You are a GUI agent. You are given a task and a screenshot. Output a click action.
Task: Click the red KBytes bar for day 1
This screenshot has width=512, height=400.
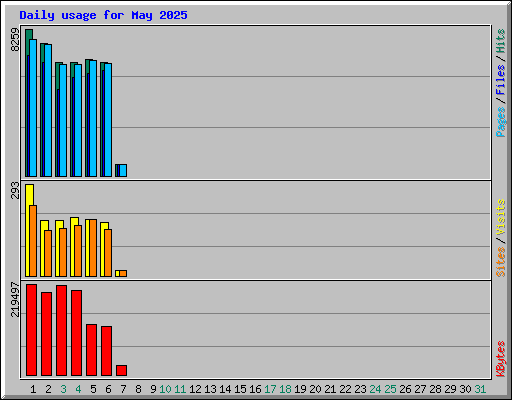pyautogui.click(x=31, y=330)
